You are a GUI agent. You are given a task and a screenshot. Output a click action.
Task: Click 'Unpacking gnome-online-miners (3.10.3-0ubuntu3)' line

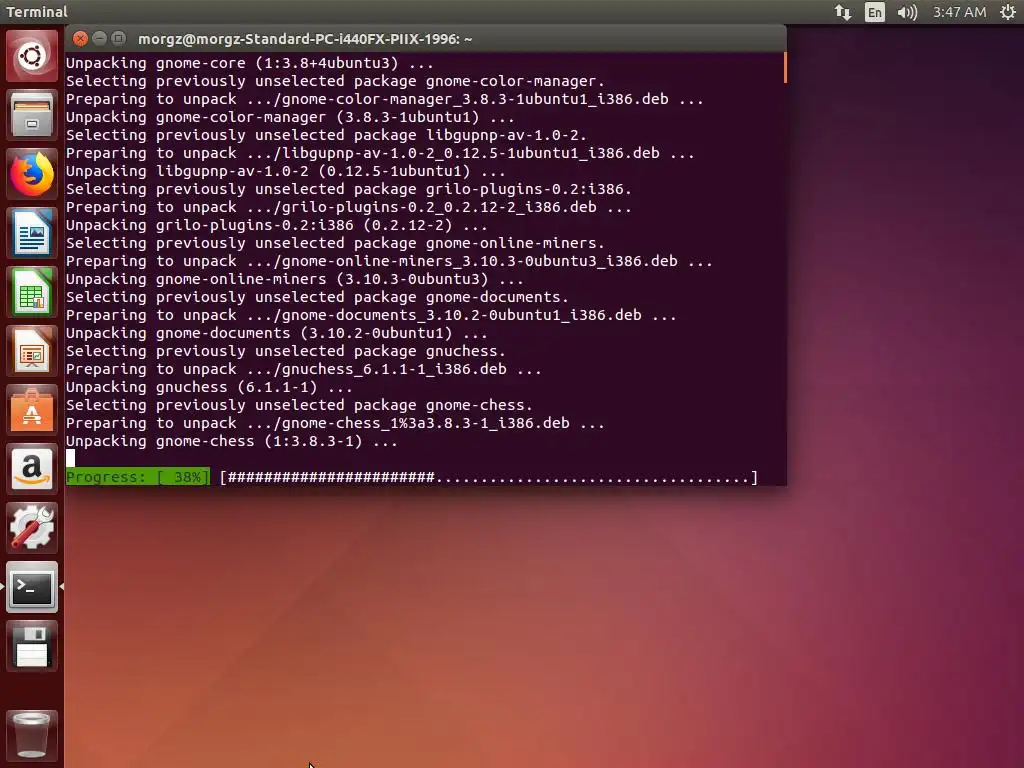tap(295, 279)
